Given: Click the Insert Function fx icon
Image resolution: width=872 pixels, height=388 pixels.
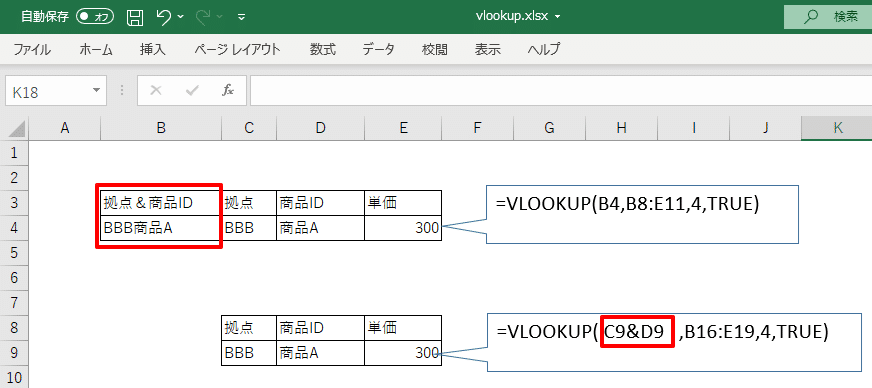Looking at the screenshot, I should click(228, 91).
